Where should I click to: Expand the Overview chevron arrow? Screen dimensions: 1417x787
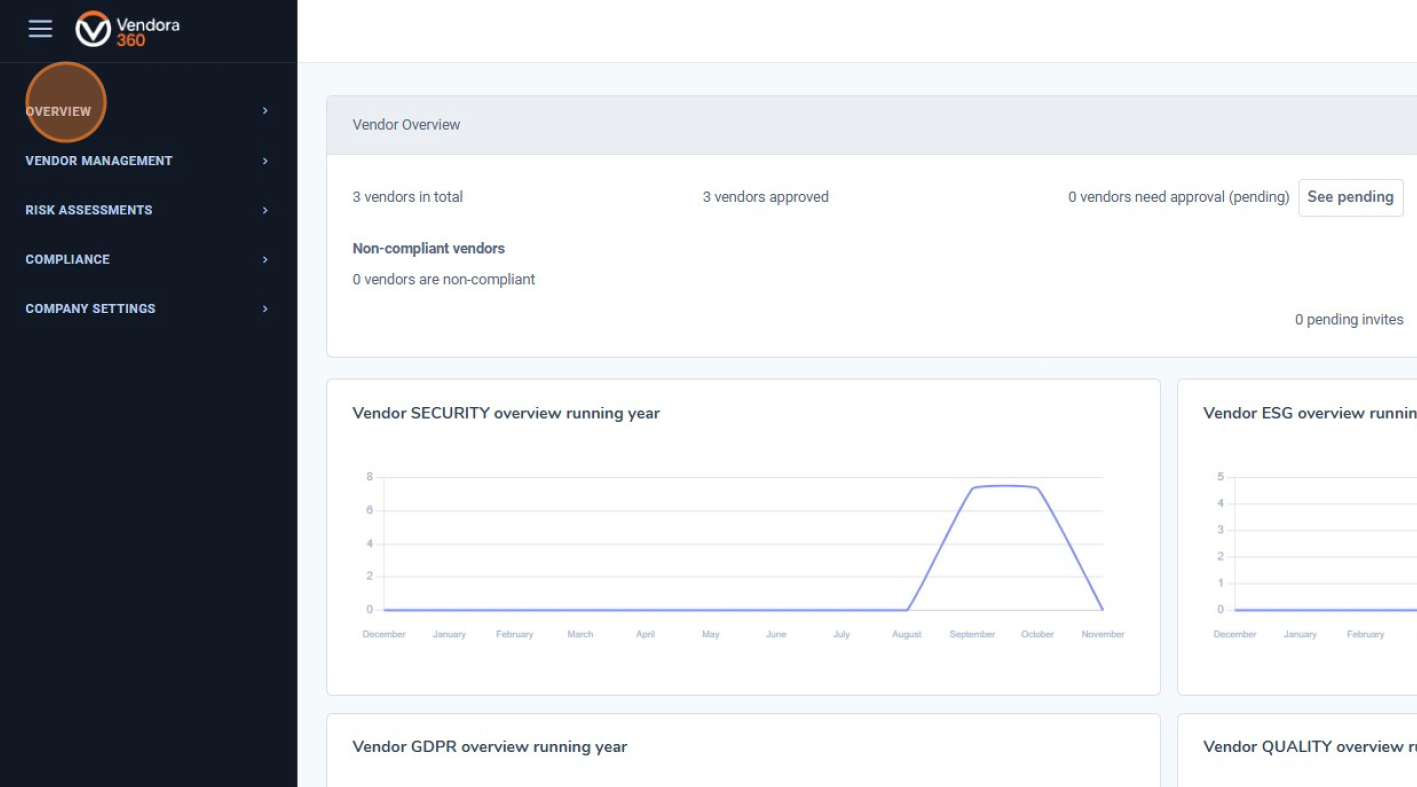(x=265, y=111)
